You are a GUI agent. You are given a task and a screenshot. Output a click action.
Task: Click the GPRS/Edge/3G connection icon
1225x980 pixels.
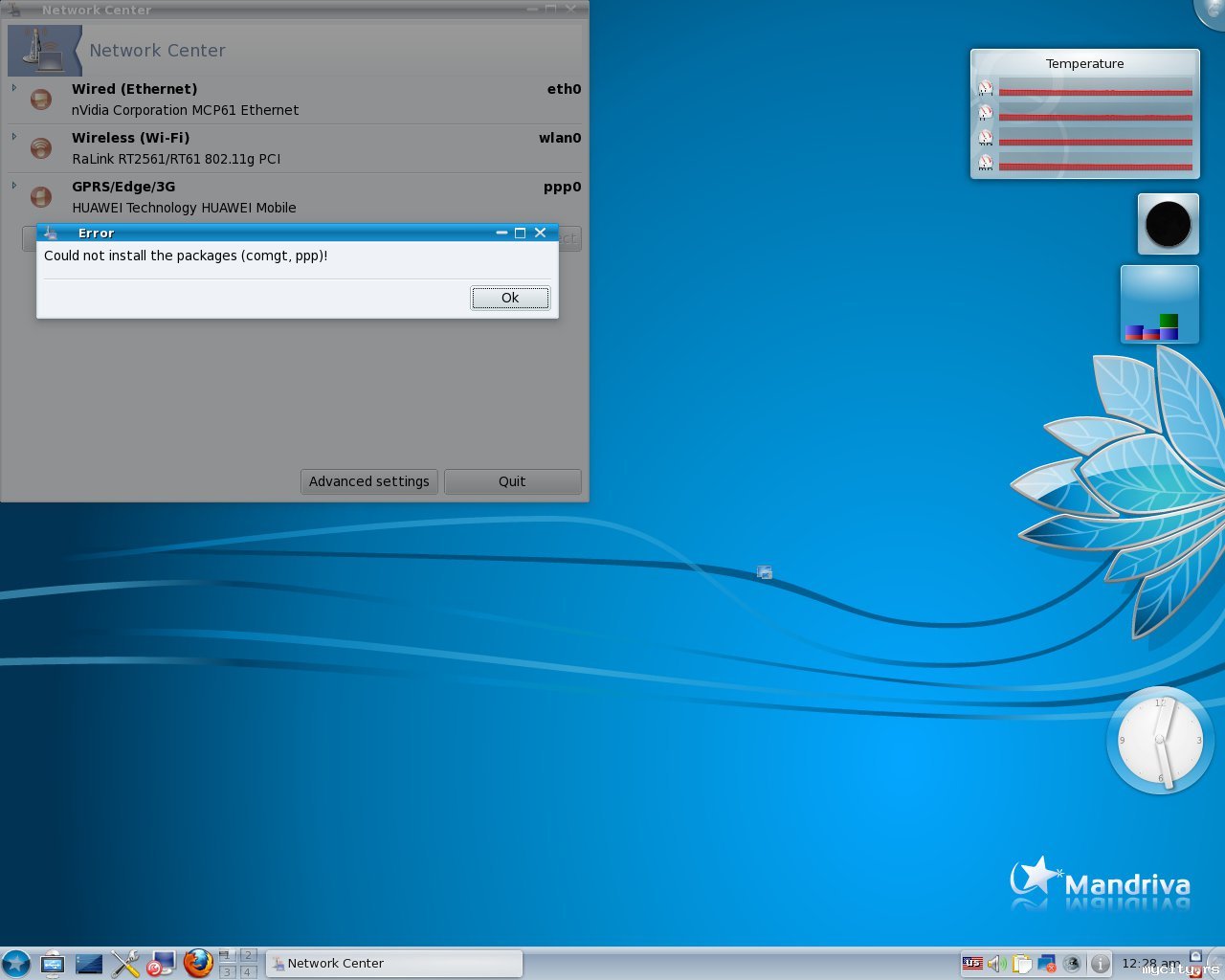tap(41, 197)
